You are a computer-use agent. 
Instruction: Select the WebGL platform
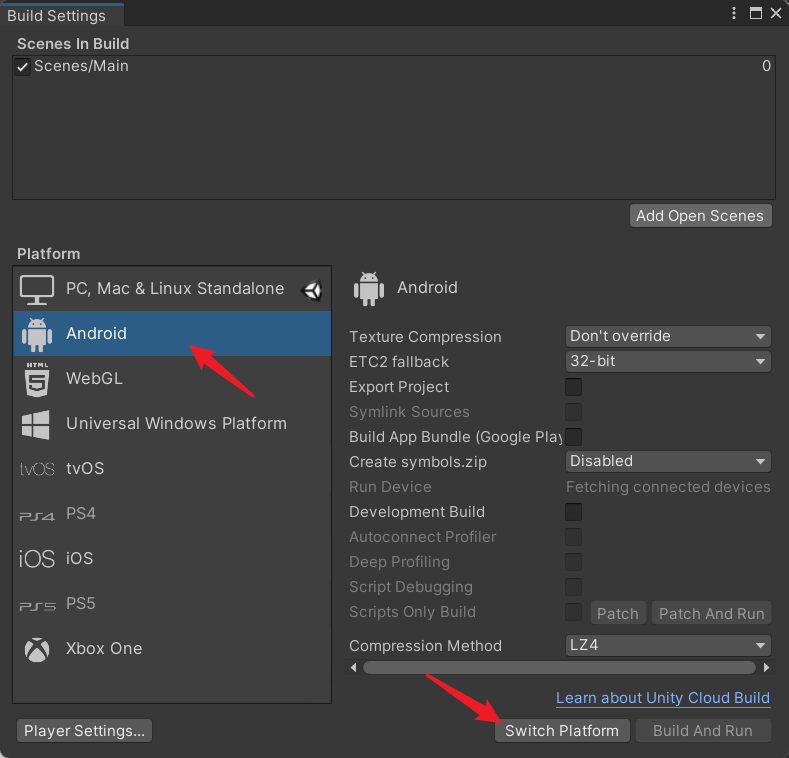point(172,378)
